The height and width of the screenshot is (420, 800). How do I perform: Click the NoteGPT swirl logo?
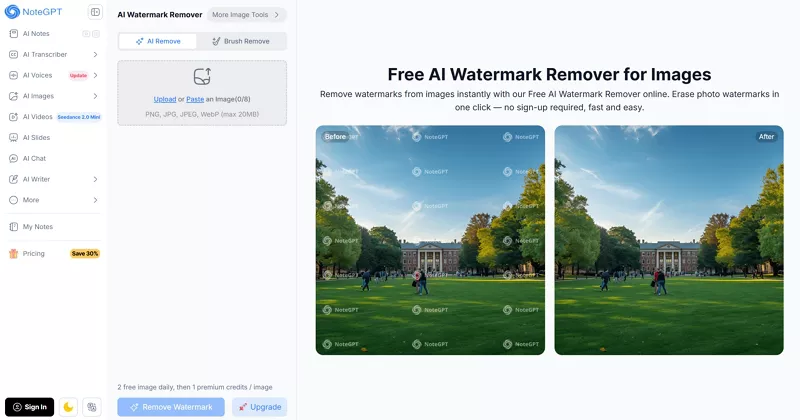(12, 12)
